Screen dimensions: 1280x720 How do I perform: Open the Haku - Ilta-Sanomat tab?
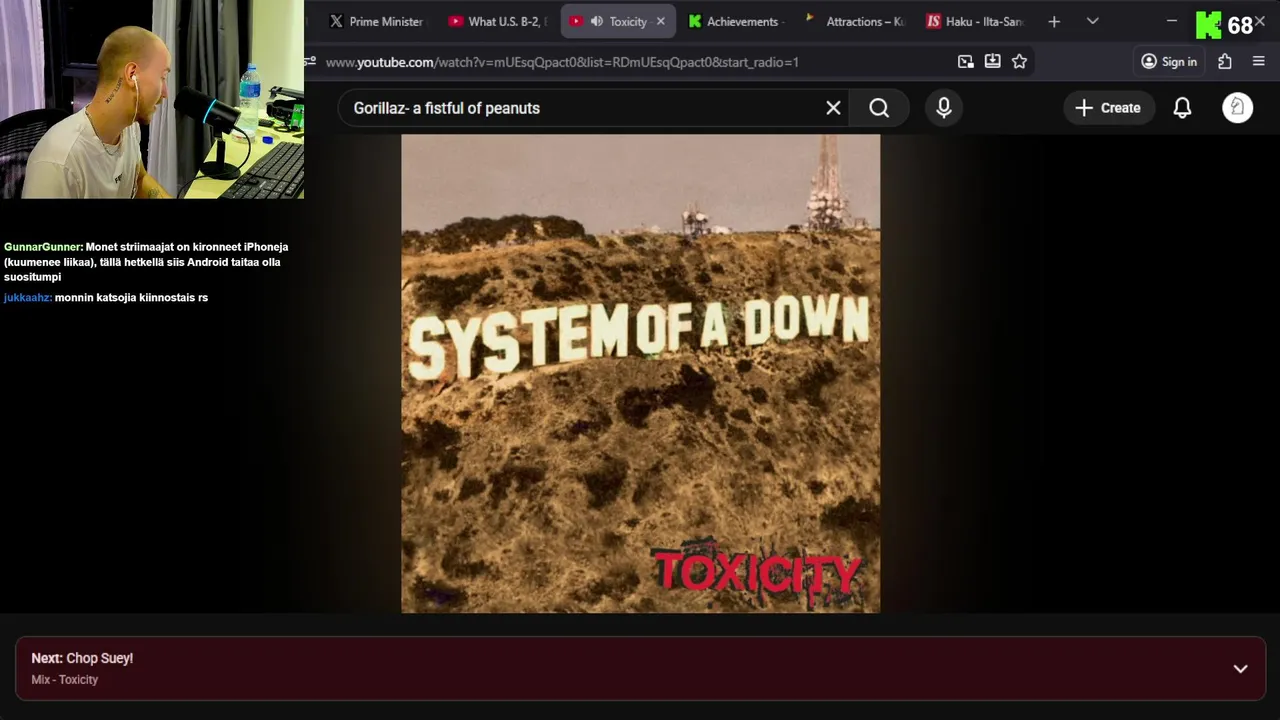click(975, 21)
